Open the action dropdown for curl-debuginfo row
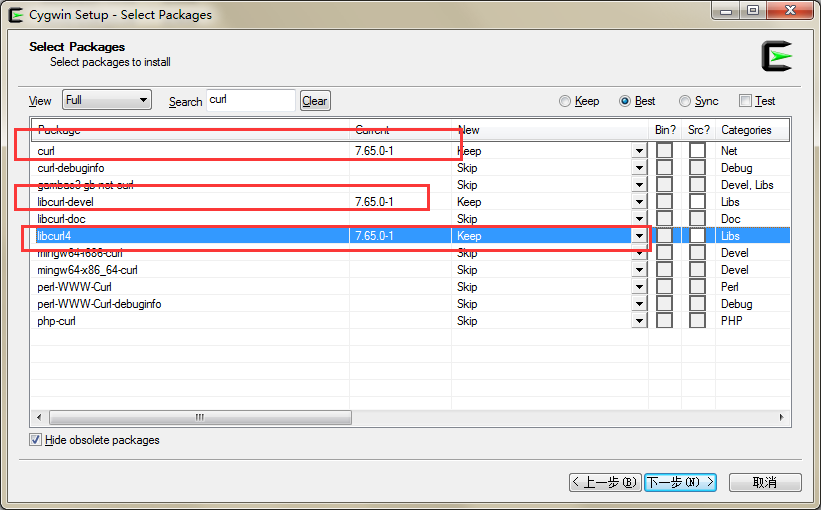Image resolution: width=821 pixels, height=510 pixels. pyautogui.click(x=639, y=168)
